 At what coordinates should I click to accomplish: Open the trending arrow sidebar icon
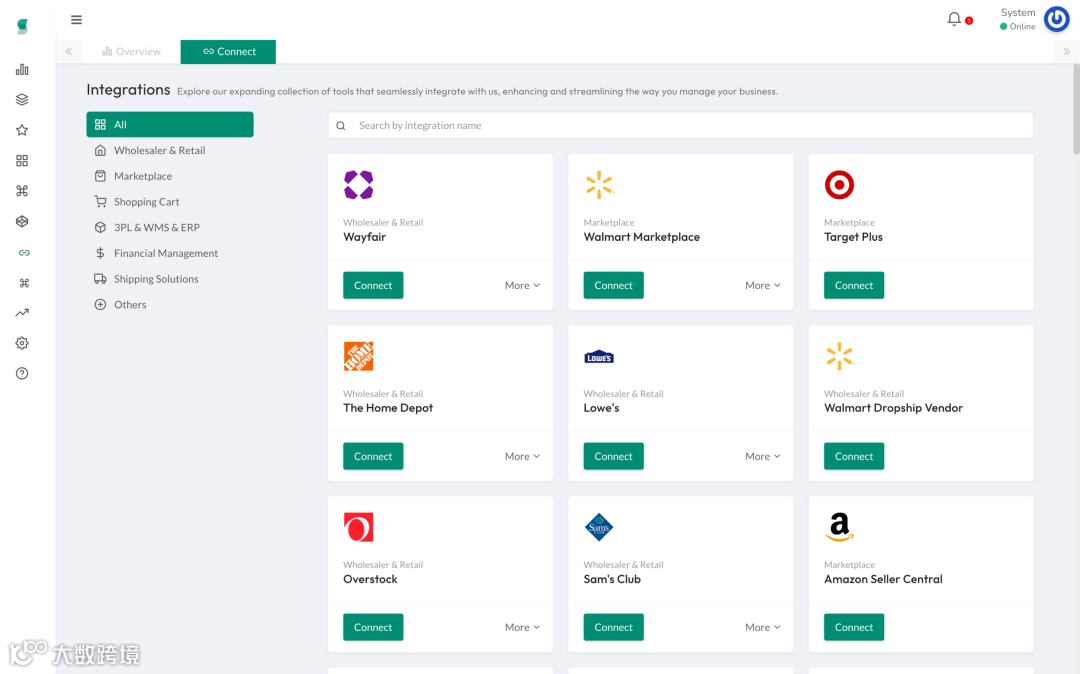click(22, 313)
